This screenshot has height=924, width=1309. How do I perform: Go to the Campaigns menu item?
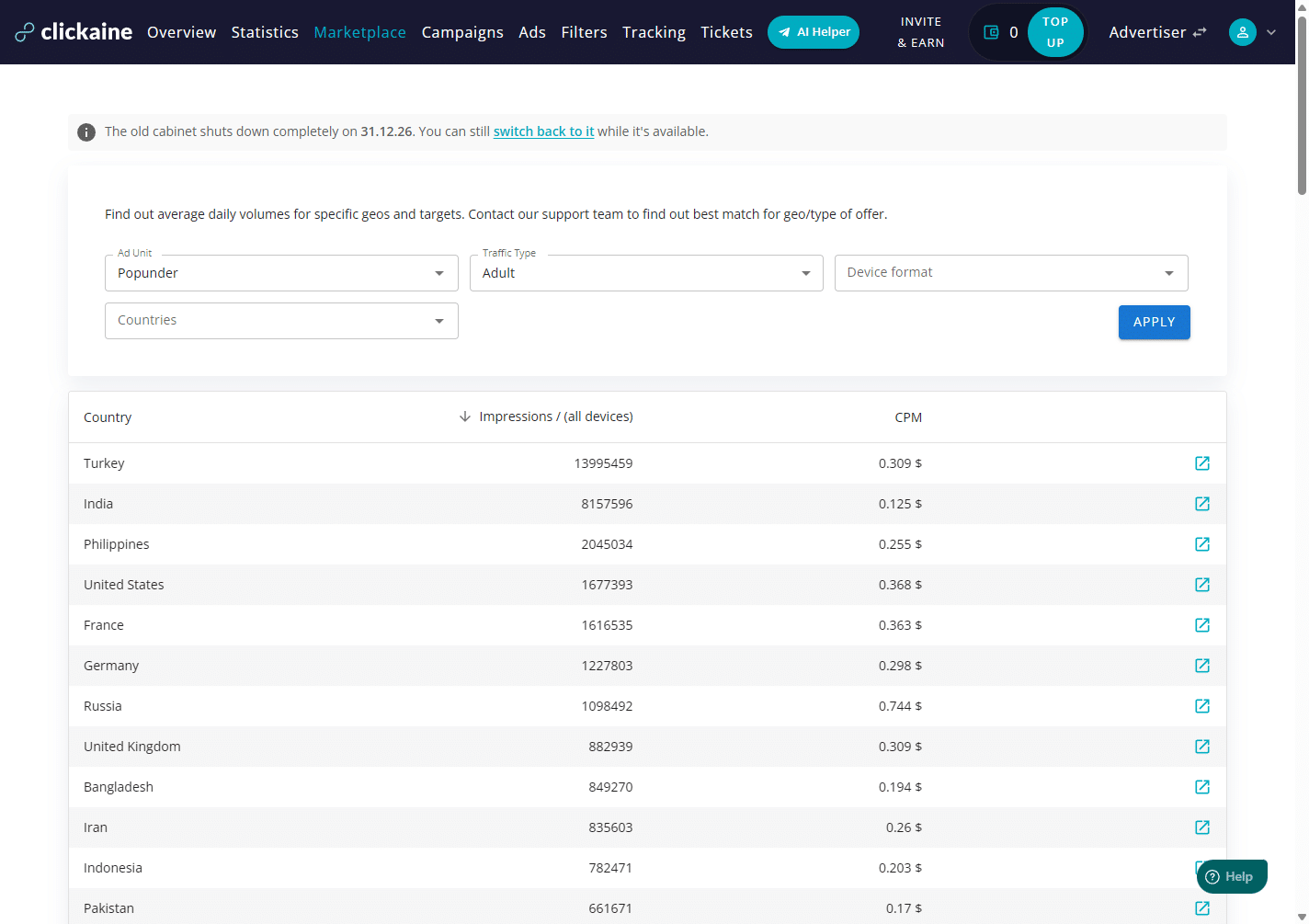[x=462, y=32]
